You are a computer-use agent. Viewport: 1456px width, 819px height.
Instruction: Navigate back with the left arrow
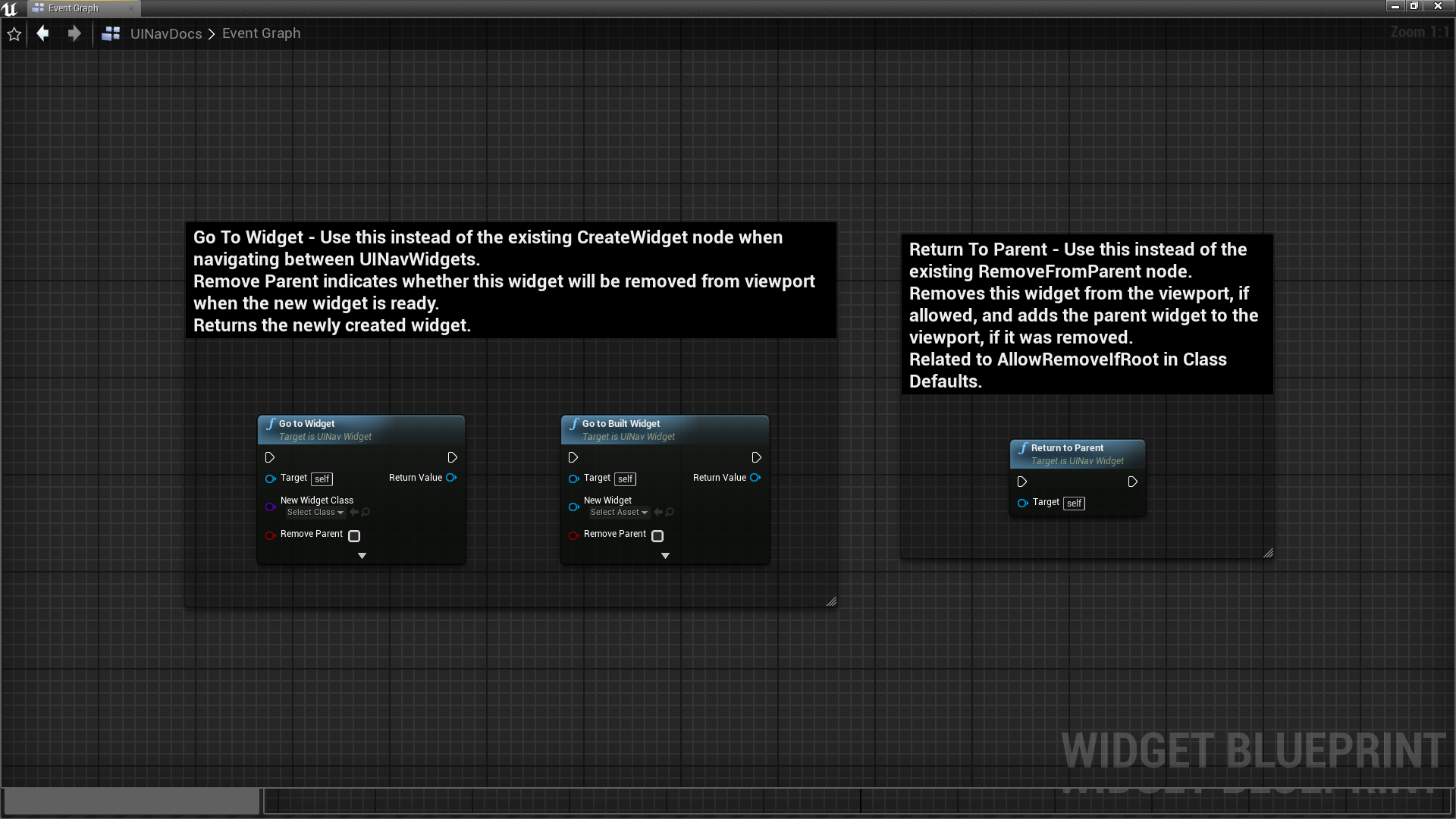coord(43,33)
